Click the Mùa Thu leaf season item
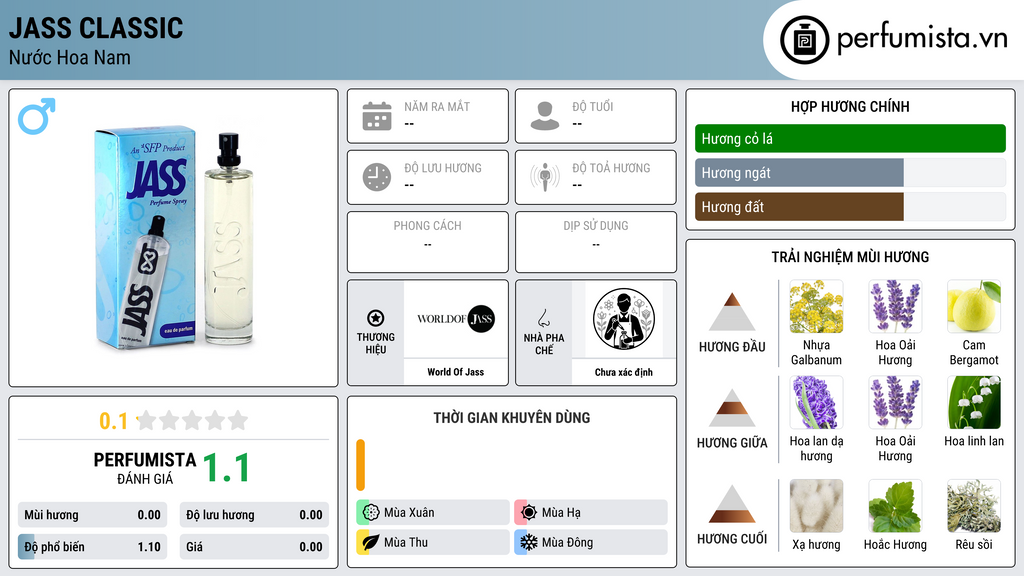Image resolution: width=1024 pixels, height=576 pixels. pyautogui.click(x=433, y=542)
